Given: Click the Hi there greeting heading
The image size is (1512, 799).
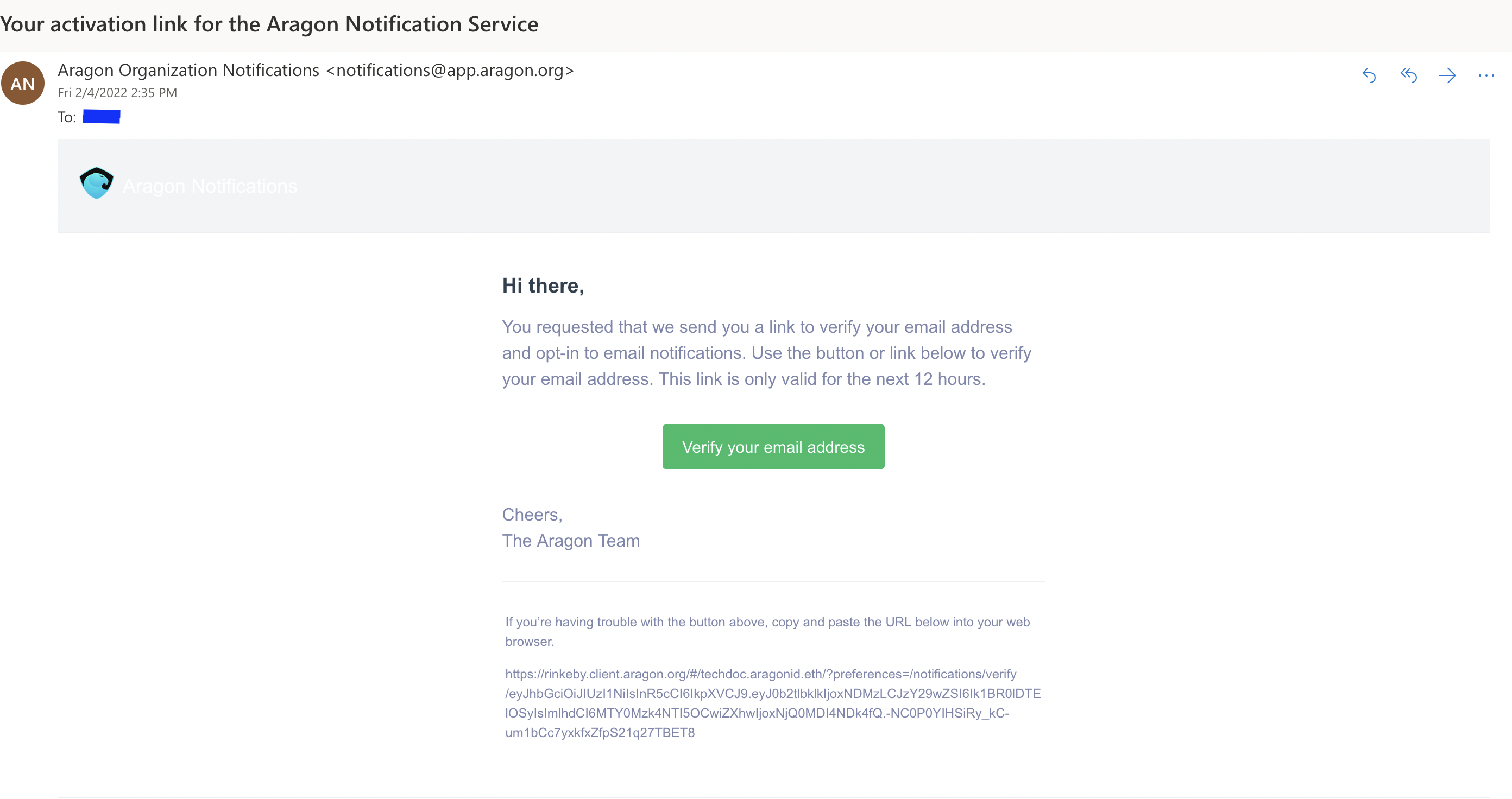Looking at the screenshot, I should [x=543, y=286].
